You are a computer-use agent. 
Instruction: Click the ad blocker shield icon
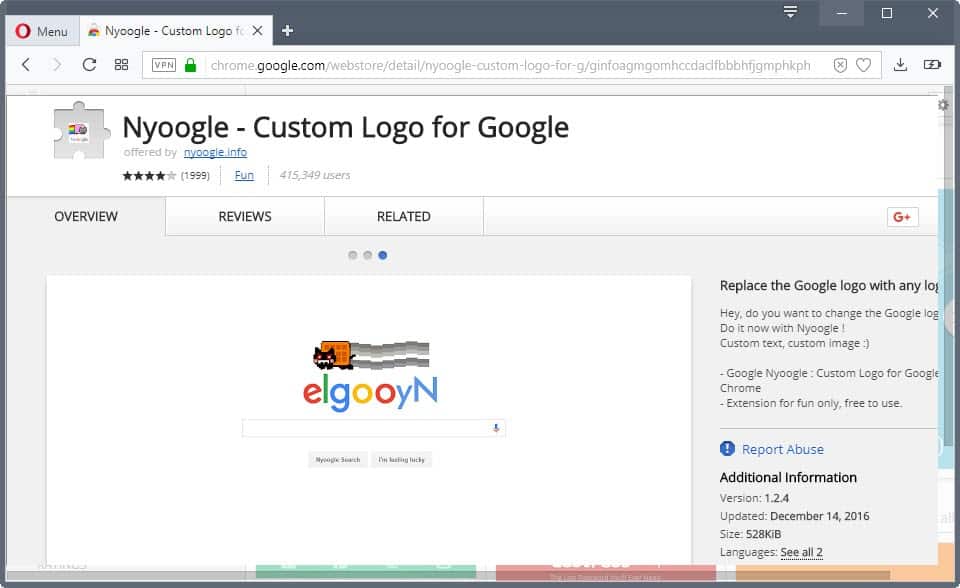click(x=840, y=65)
